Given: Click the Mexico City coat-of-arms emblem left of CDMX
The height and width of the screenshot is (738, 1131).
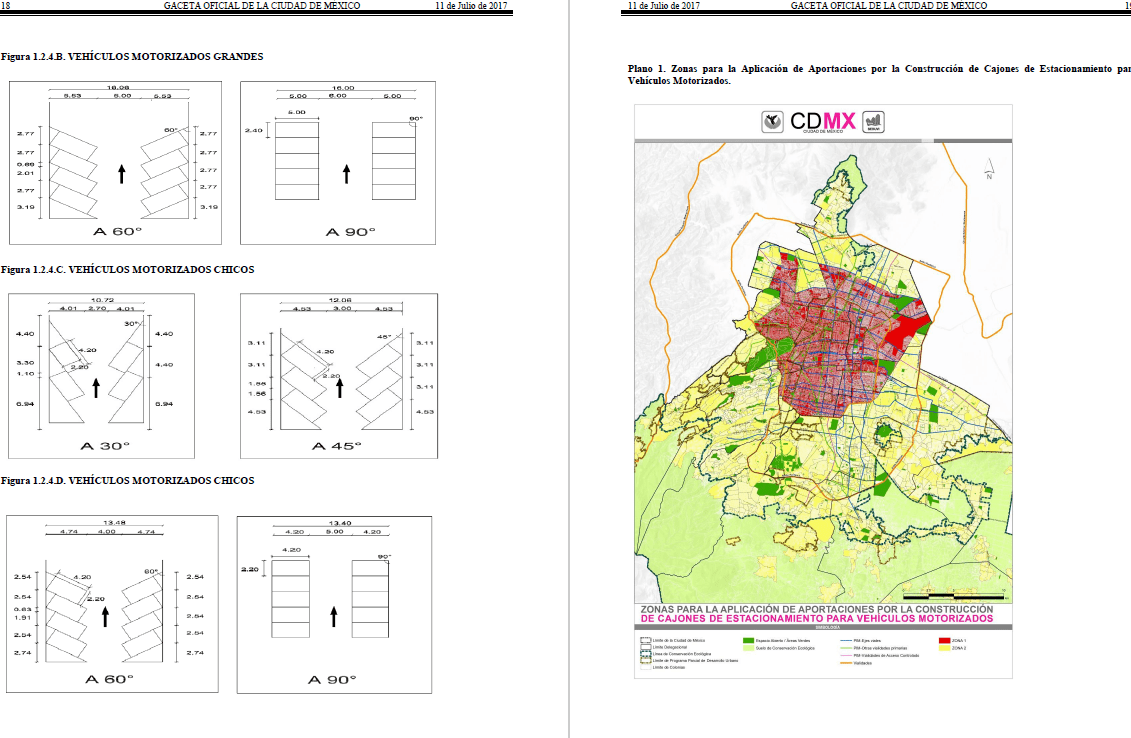Looking at the screenshot, I should tap(773, 121).
